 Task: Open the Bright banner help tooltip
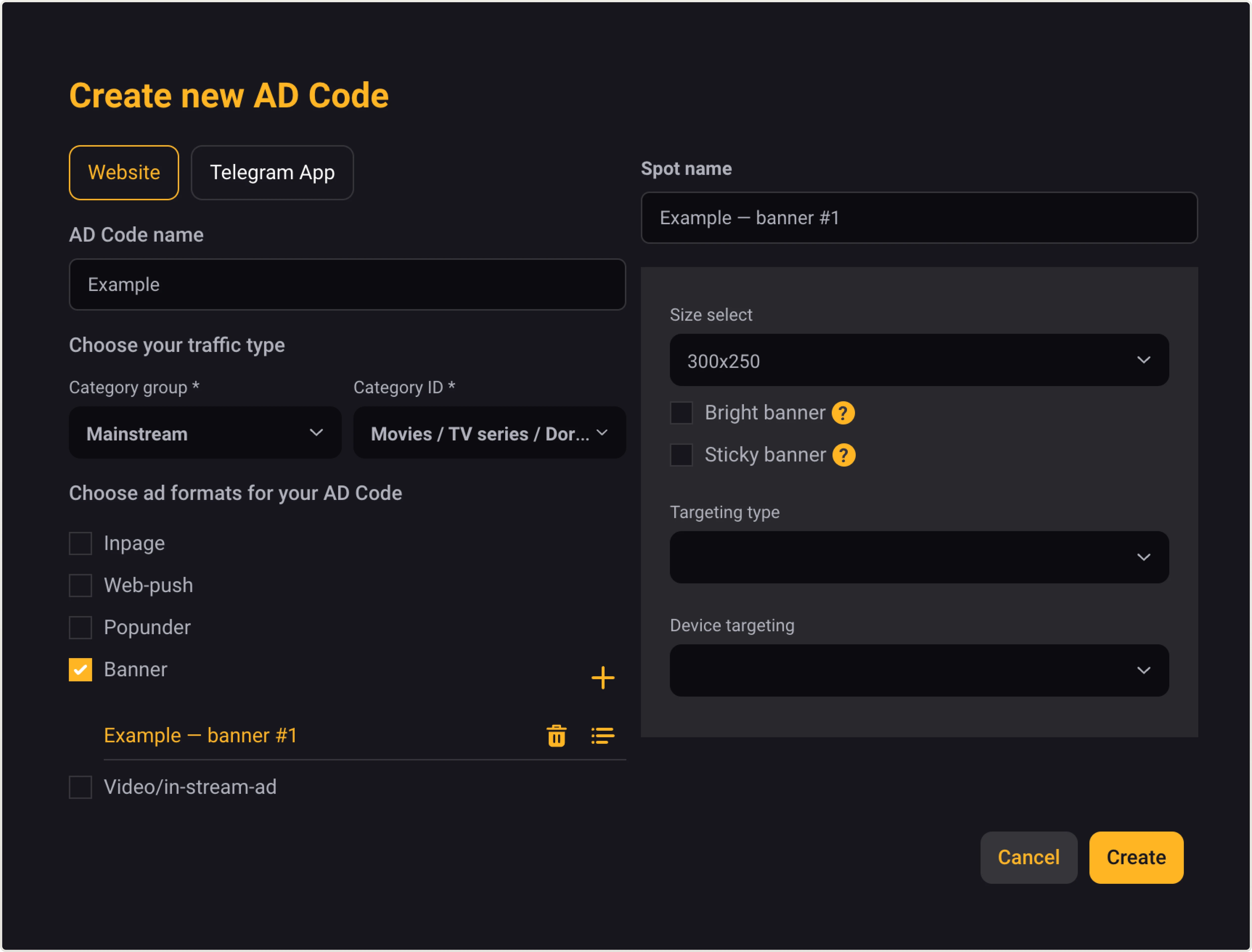pos(844,413)
